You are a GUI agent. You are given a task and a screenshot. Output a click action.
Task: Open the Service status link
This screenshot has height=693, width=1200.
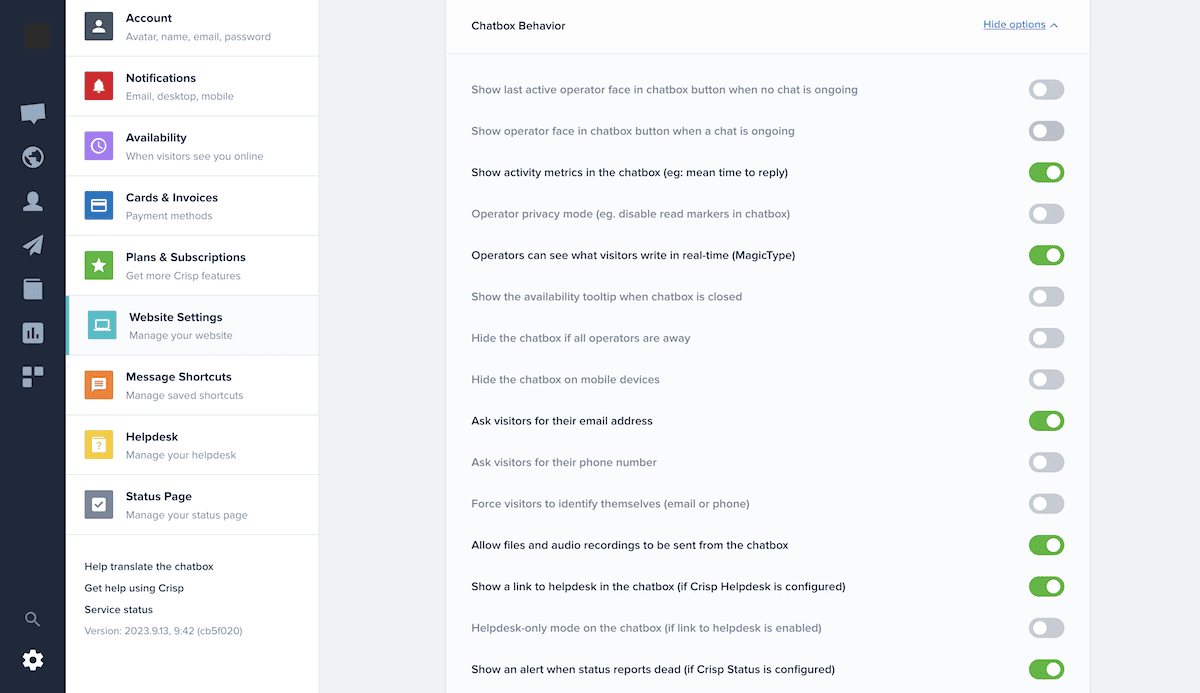[119, 610]
